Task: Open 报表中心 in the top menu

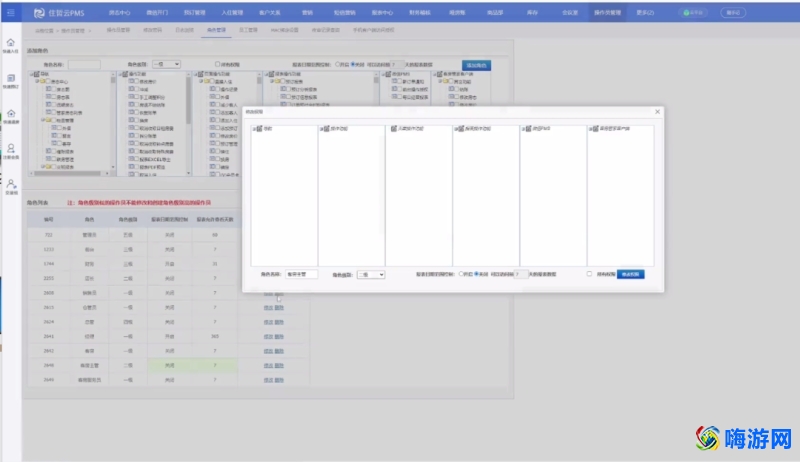Action: coord(382,13)
